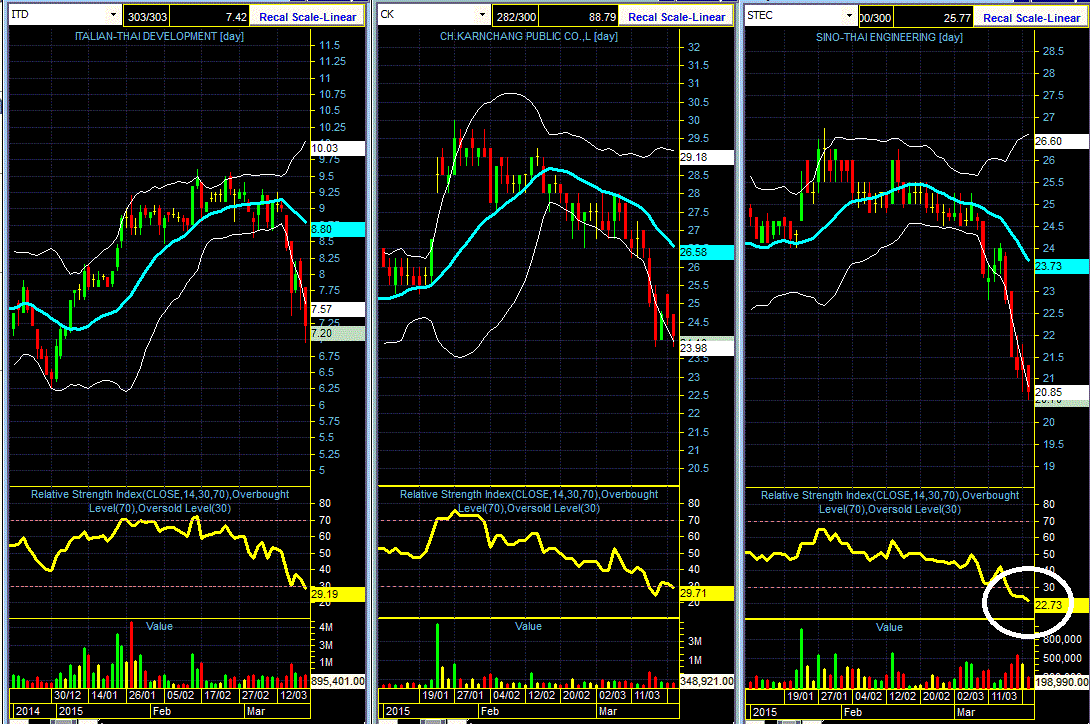Click the ITD symbol text field
Screen dimensions: 1090x724
click(x=59, y=15)
